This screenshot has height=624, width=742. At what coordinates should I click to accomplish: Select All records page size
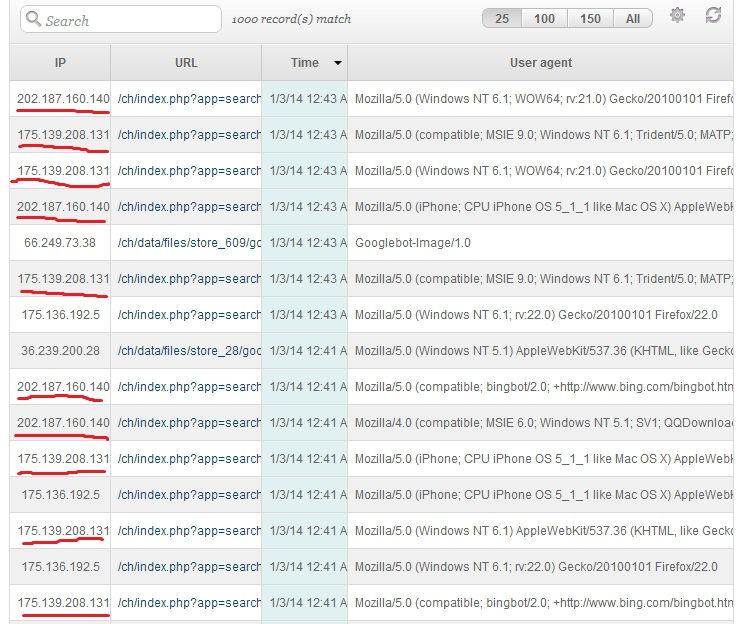coord(633,19)
